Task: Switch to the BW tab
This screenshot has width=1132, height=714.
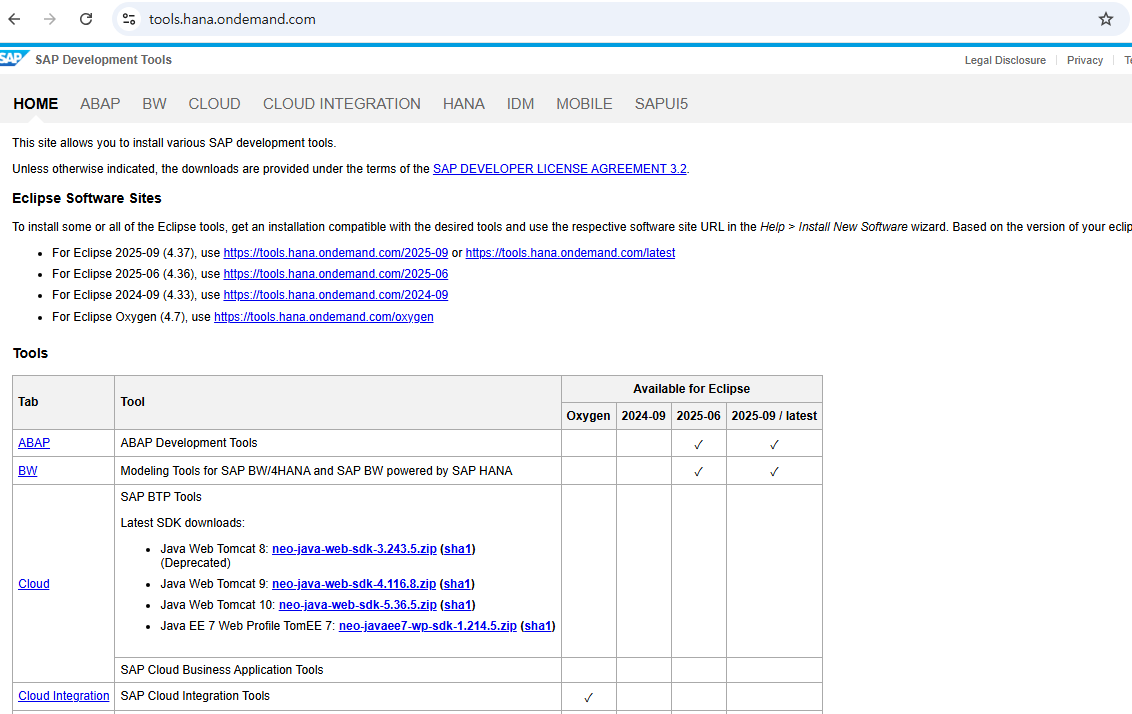Action: [x=154, y=104]
